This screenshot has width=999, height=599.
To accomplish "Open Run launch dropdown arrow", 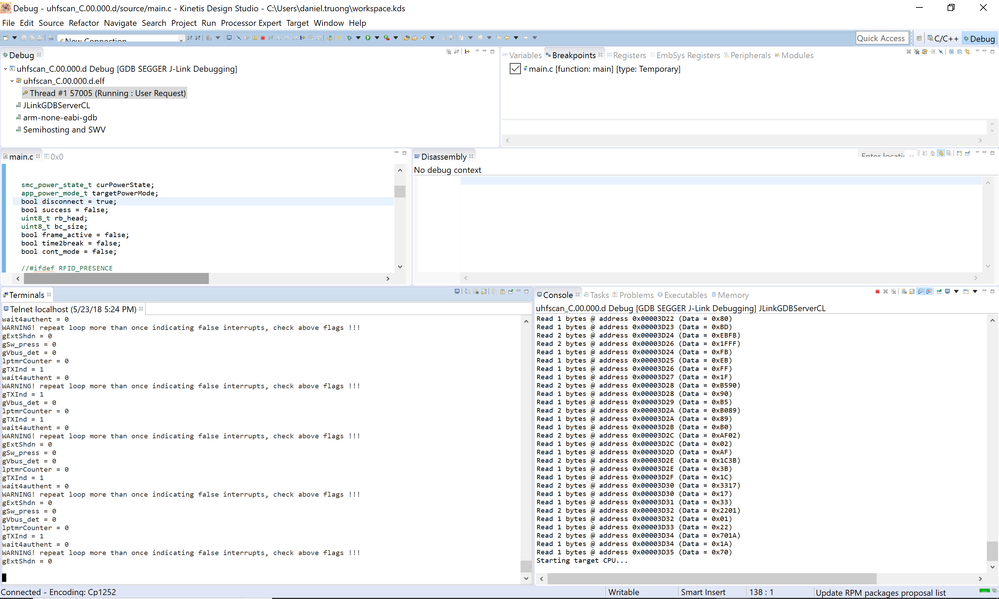I will click(377, 38).
